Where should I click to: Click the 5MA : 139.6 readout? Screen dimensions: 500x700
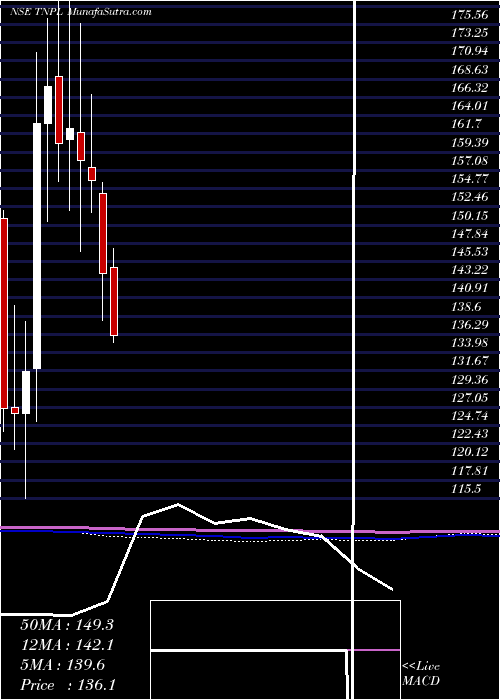62,665
